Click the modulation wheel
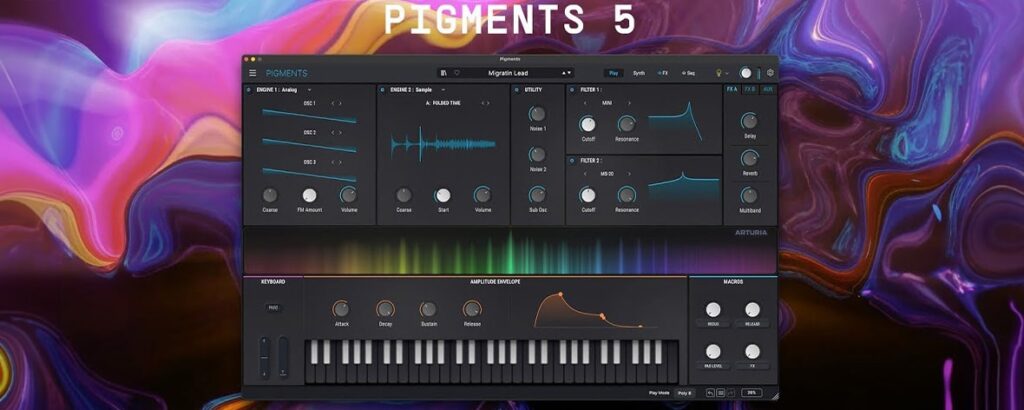The image size is (1024, 410). (283, 357)
